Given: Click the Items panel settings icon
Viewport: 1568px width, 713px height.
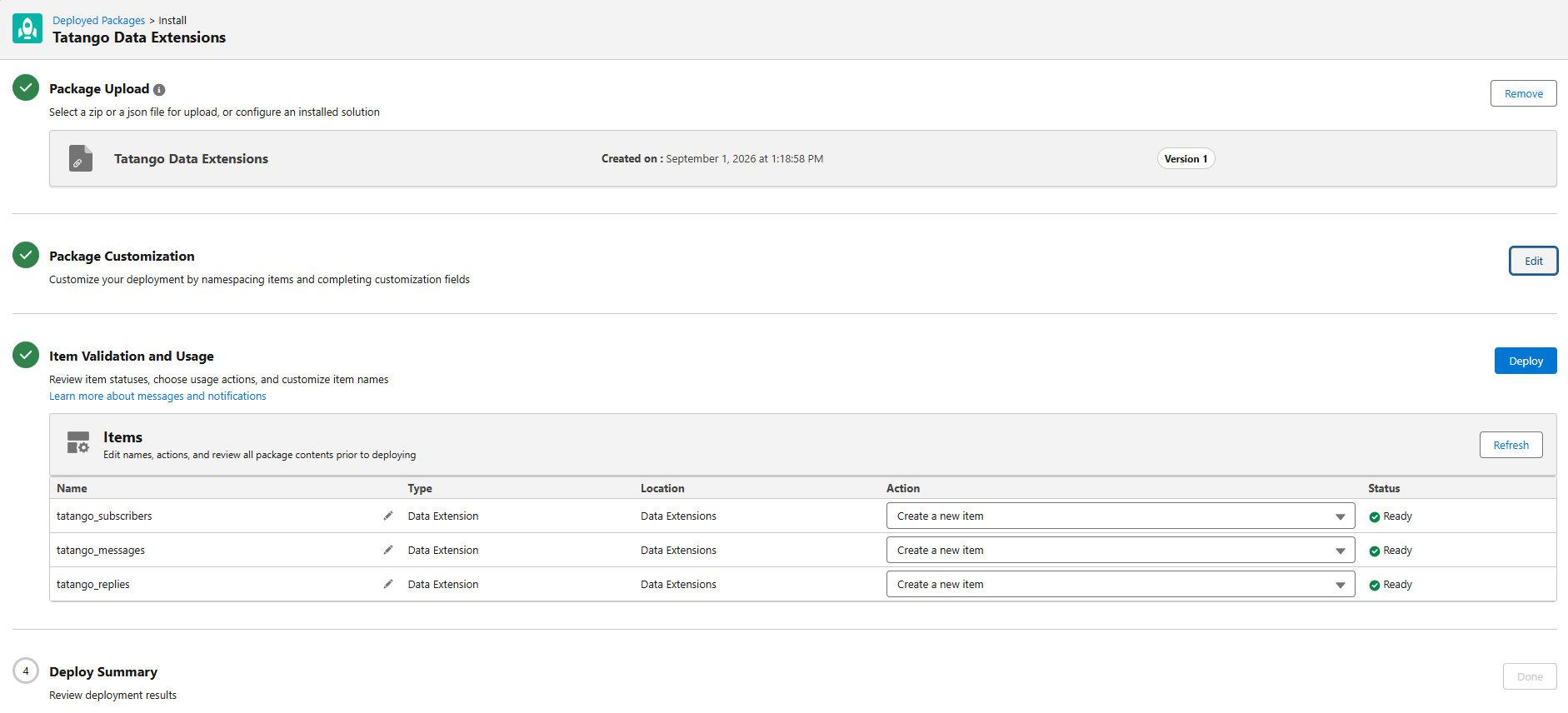Looking at the screenshot, I should 78,442.
